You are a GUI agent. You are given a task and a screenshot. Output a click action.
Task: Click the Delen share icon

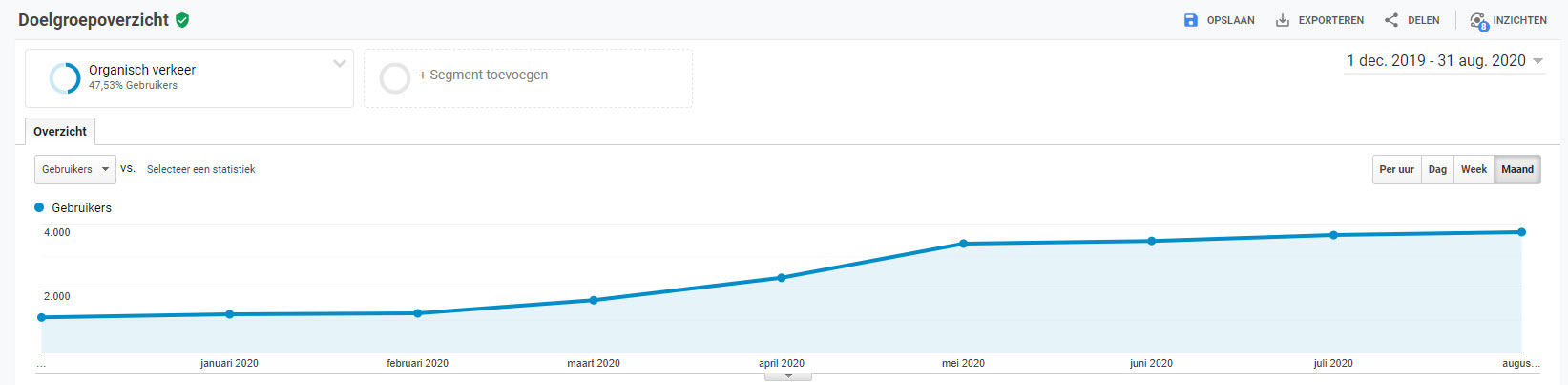pos(1391,20)
